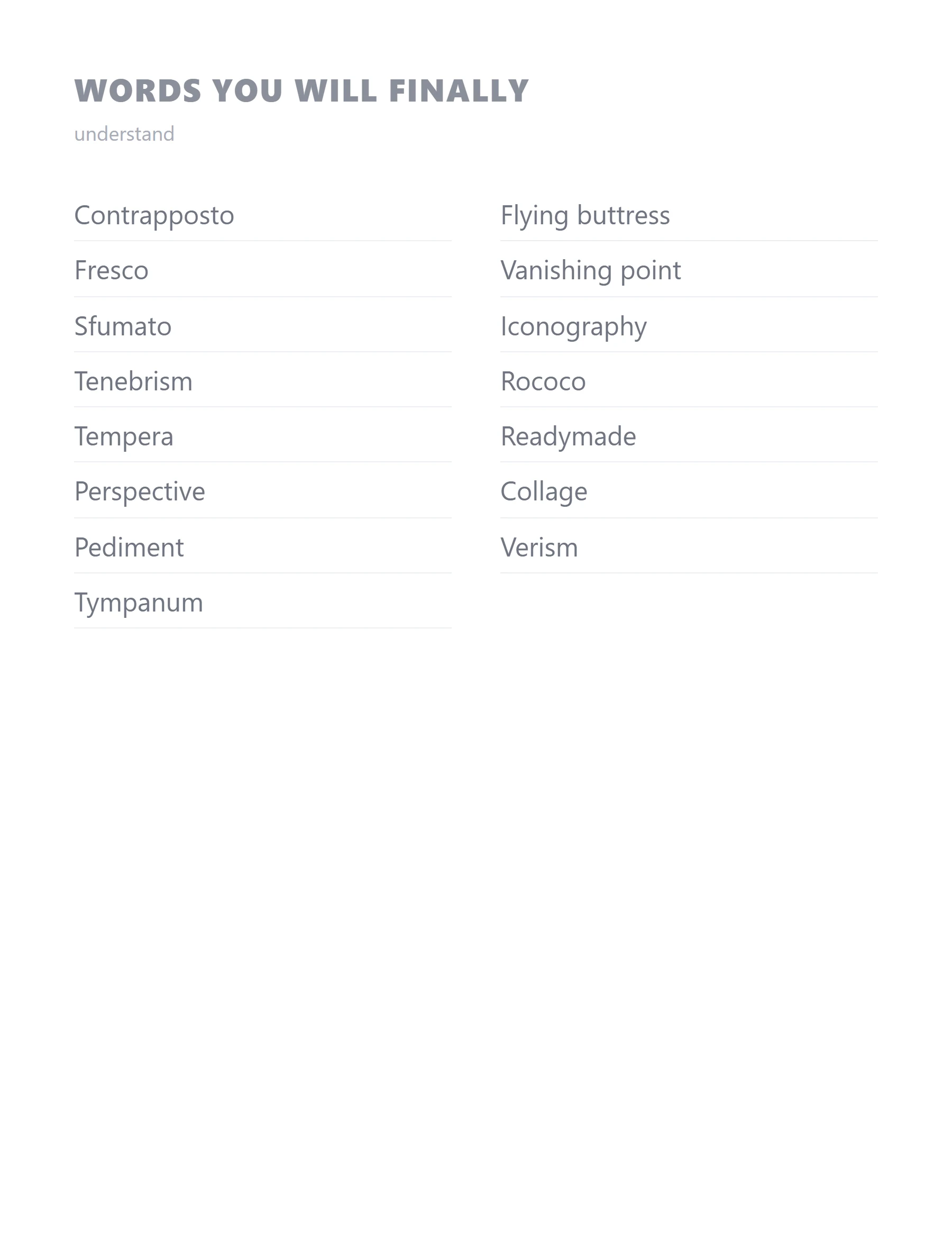Click the Contrapposto term
The height and width of the screenshot is (1259, 952).
click(154, 215)
